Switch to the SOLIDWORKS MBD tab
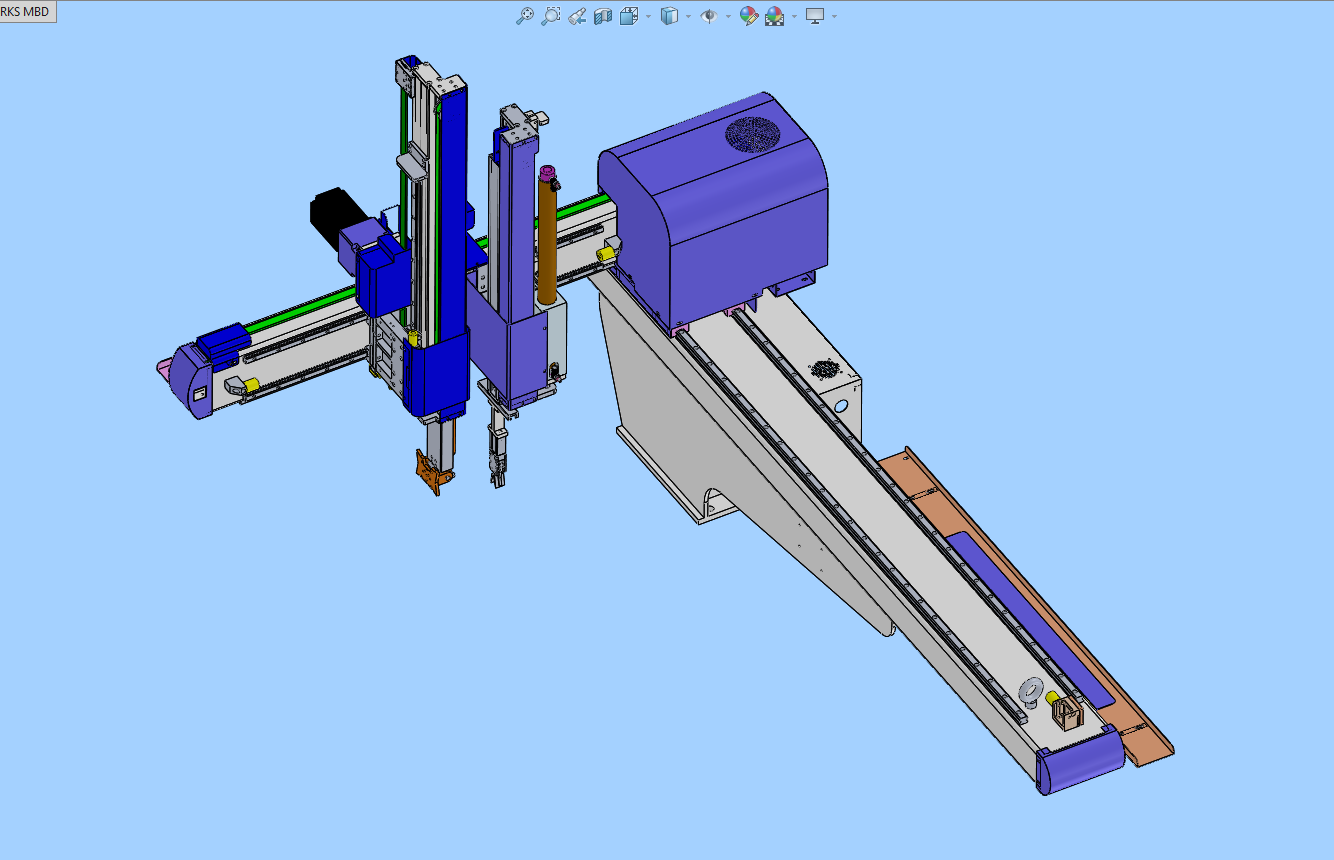The image size is (1334, 860). [x=27, y=11]
